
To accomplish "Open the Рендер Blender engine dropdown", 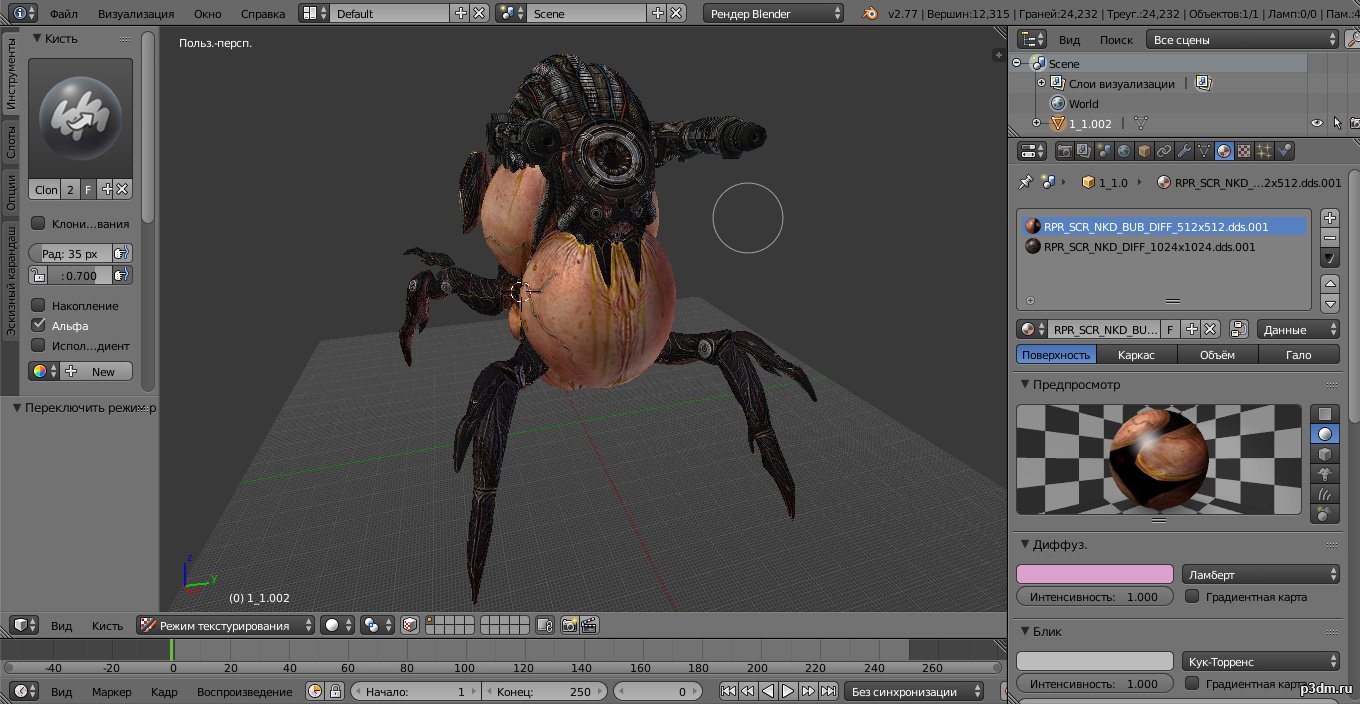I will point(775,13).
